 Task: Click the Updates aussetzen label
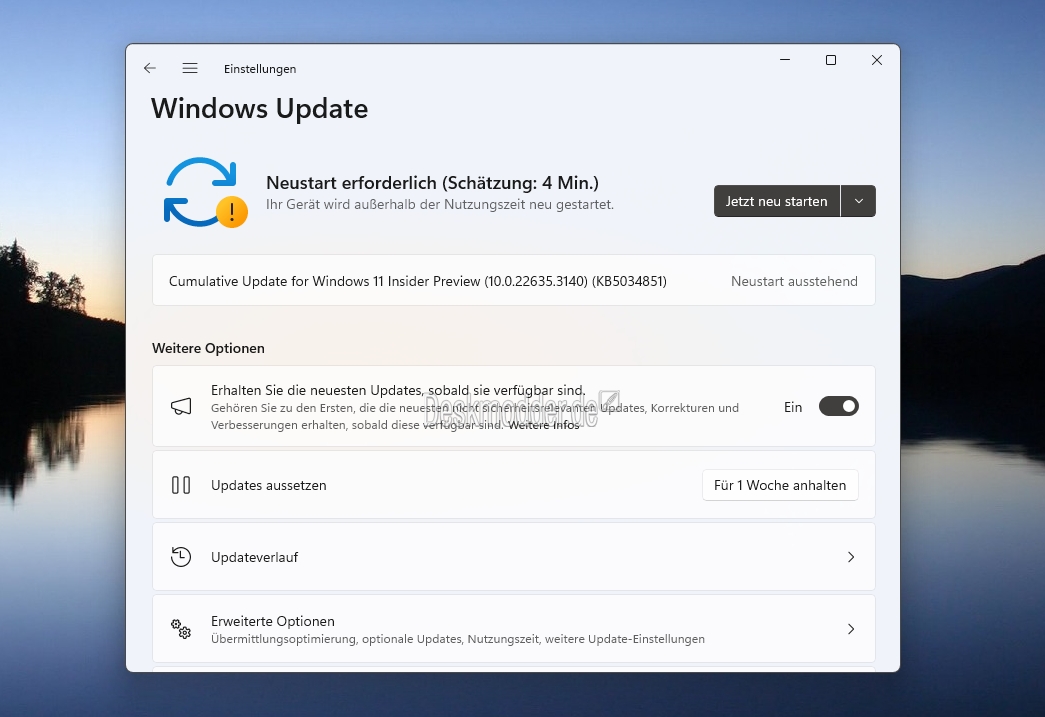coord(269,485)
